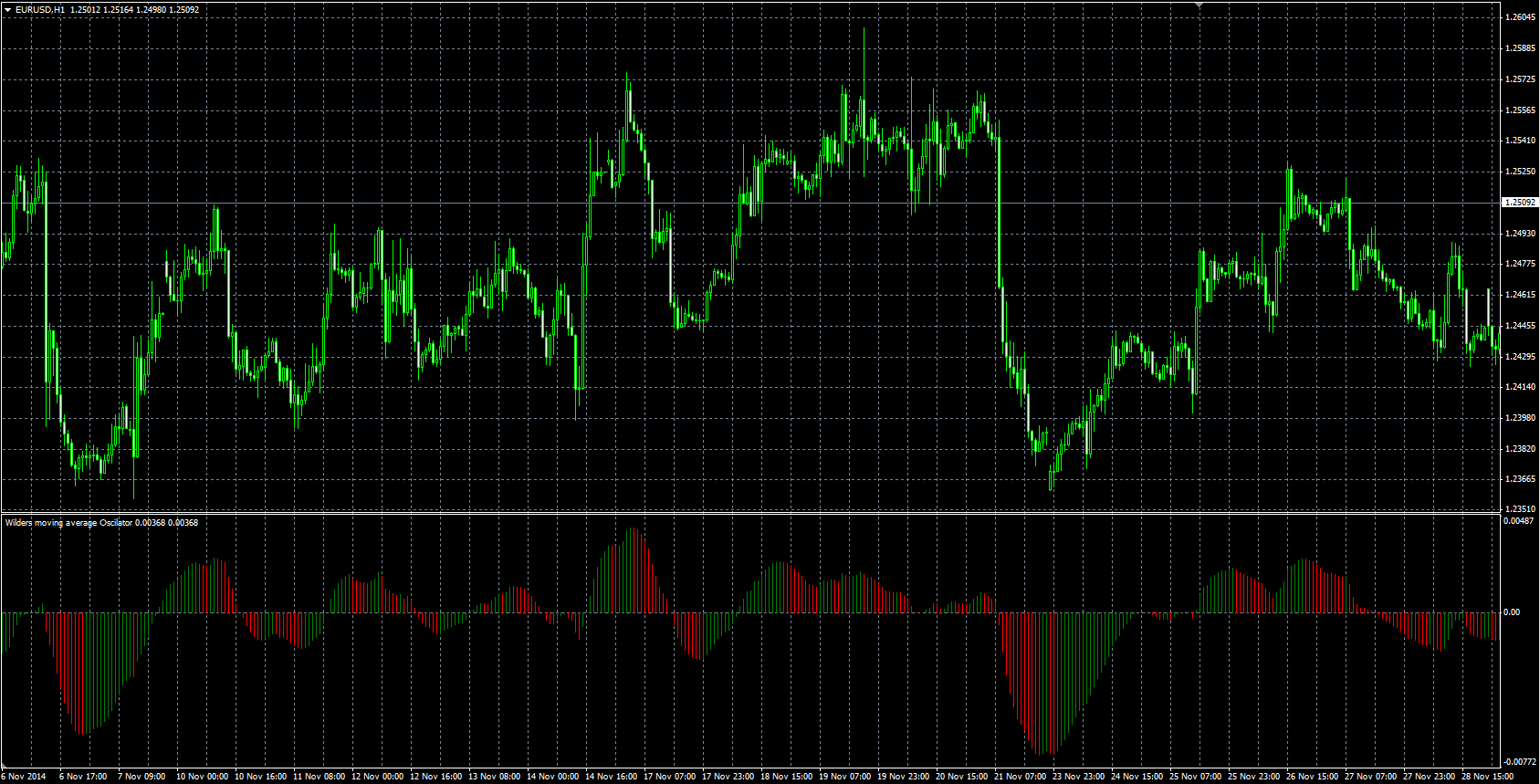Click the 0.00 oscillator zero level label
Screen dimensions: 1540x784
pyautogui.click(x=1512, y=612)
